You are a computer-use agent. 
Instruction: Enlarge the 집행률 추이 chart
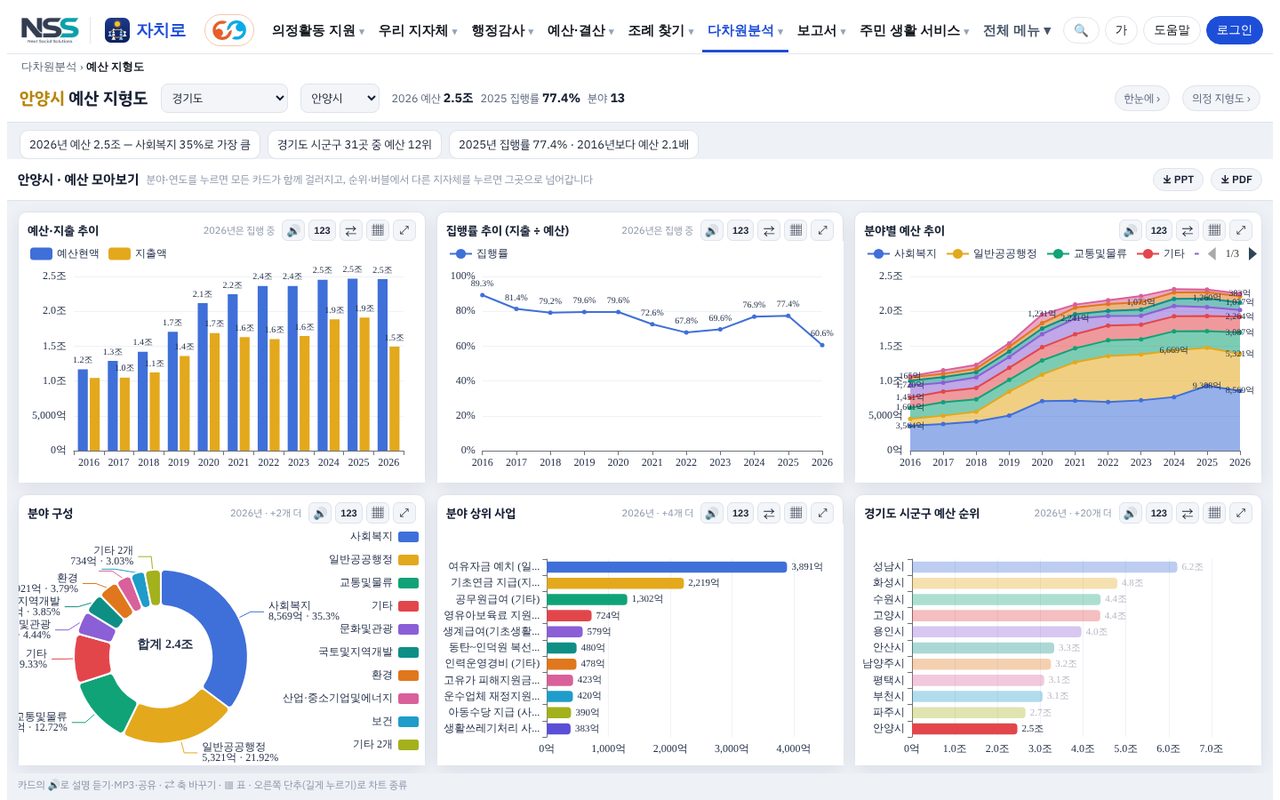[x=822, y=231]
